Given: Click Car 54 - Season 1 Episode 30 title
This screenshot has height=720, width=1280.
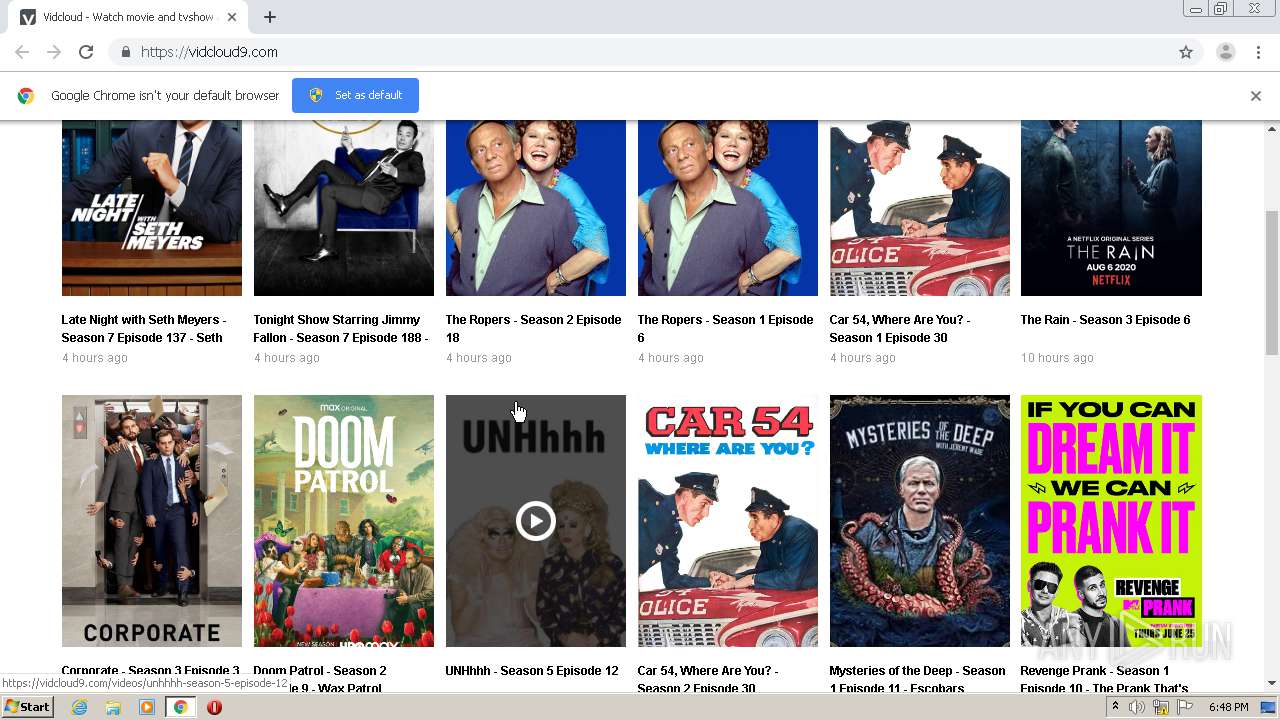Looking at the screenshot, I should [x=900, y=329].
